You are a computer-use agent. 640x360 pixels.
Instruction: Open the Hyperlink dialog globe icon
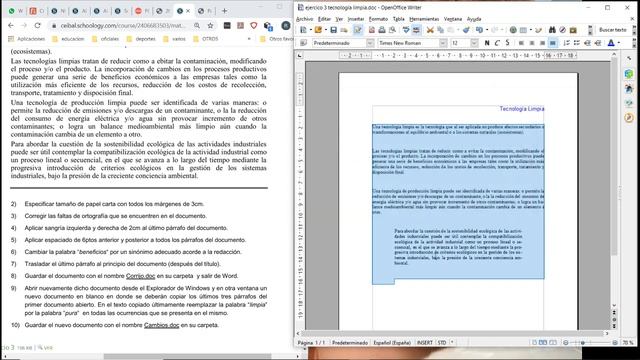pyautogui.click(x=513, y=30)
